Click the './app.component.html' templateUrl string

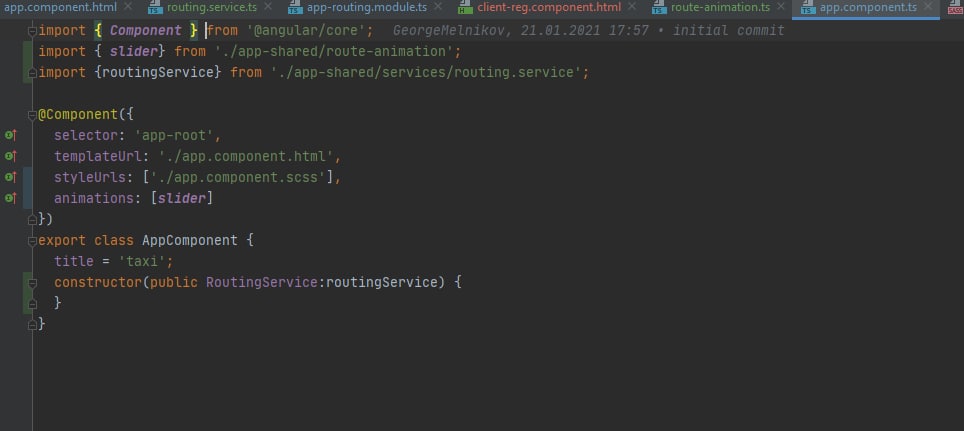coord(245,156)
